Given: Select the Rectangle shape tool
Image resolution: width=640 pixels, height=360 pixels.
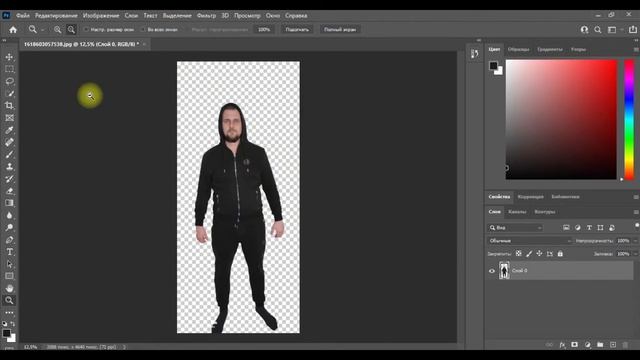Looking at the screenshot, I should 9,276.
